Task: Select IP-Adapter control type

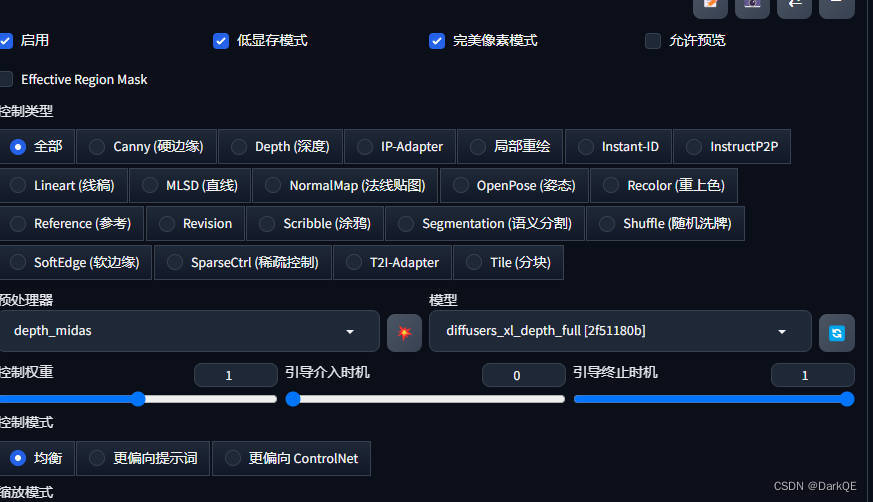Action: [x=400, y=146]
